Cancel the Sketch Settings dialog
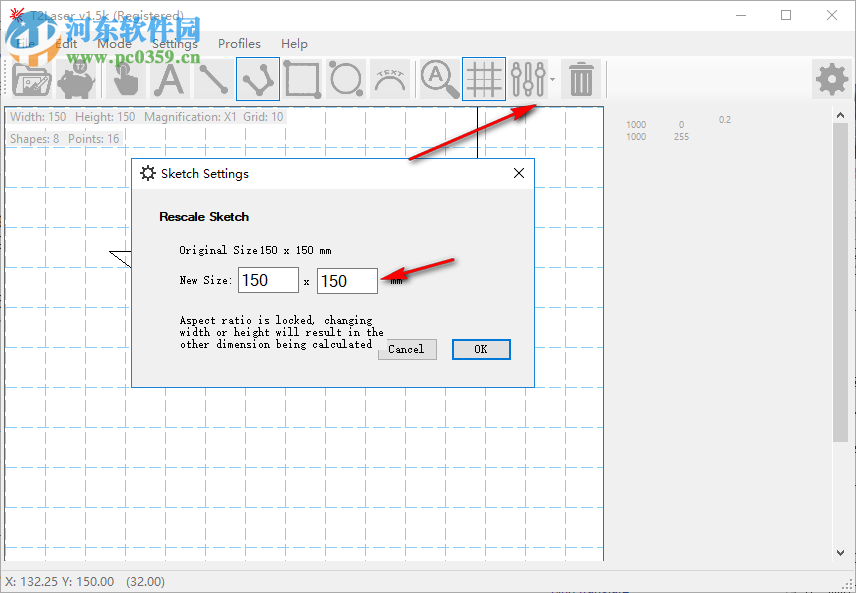The width and height of the screenshot is (856, 593). click(407, 349)
